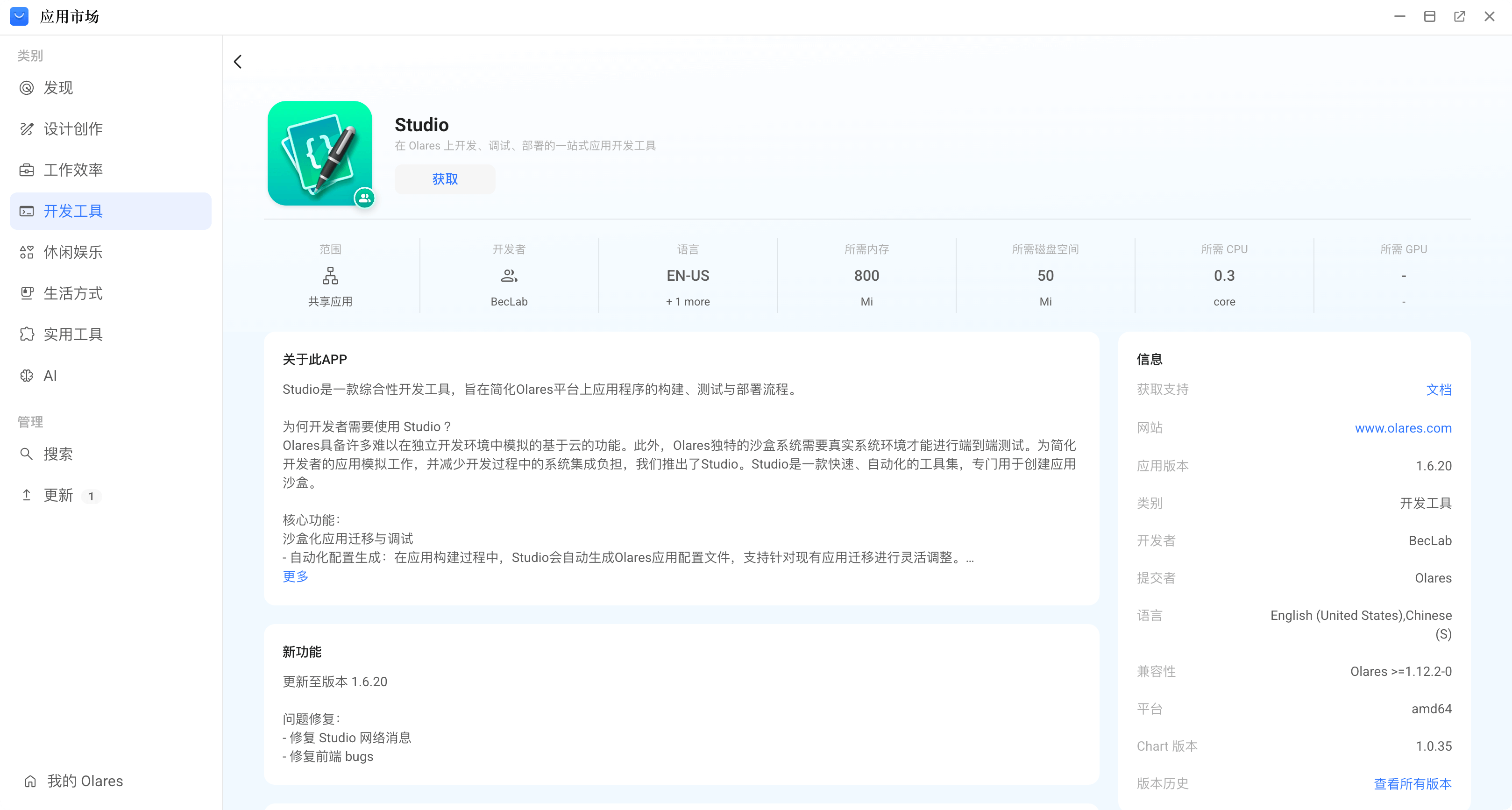Screen dimensions: 1512x810
Task: Open the AI category
Action: click(x=50, y=375)
